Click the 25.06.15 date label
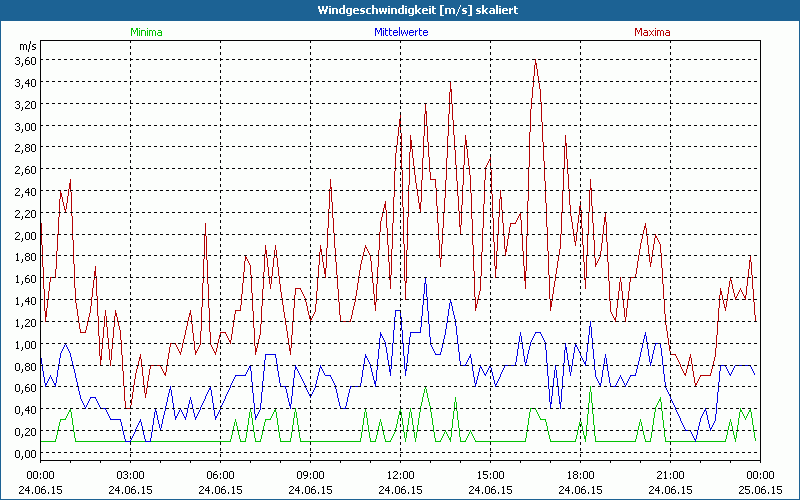The image size is (800, 500). (x=760, y=491)
